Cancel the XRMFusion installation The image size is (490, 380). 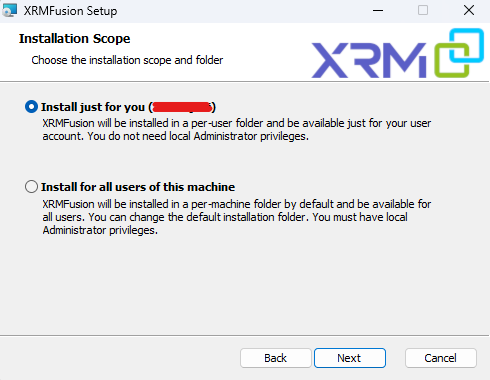441,358
